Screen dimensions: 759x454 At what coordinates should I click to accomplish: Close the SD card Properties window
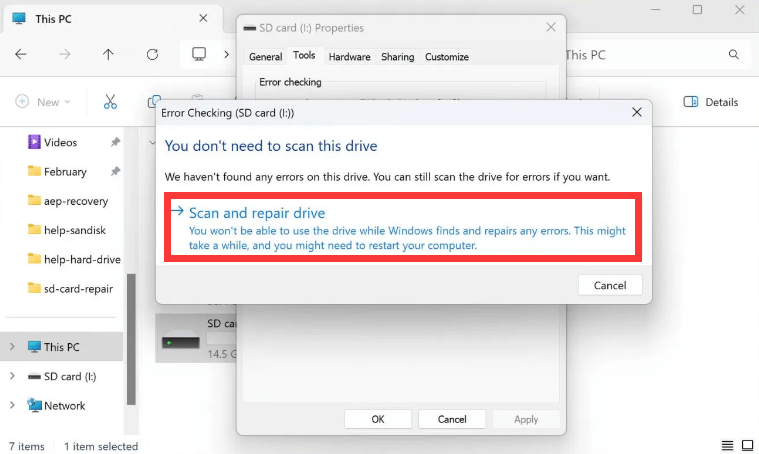[x=551, y=28]
